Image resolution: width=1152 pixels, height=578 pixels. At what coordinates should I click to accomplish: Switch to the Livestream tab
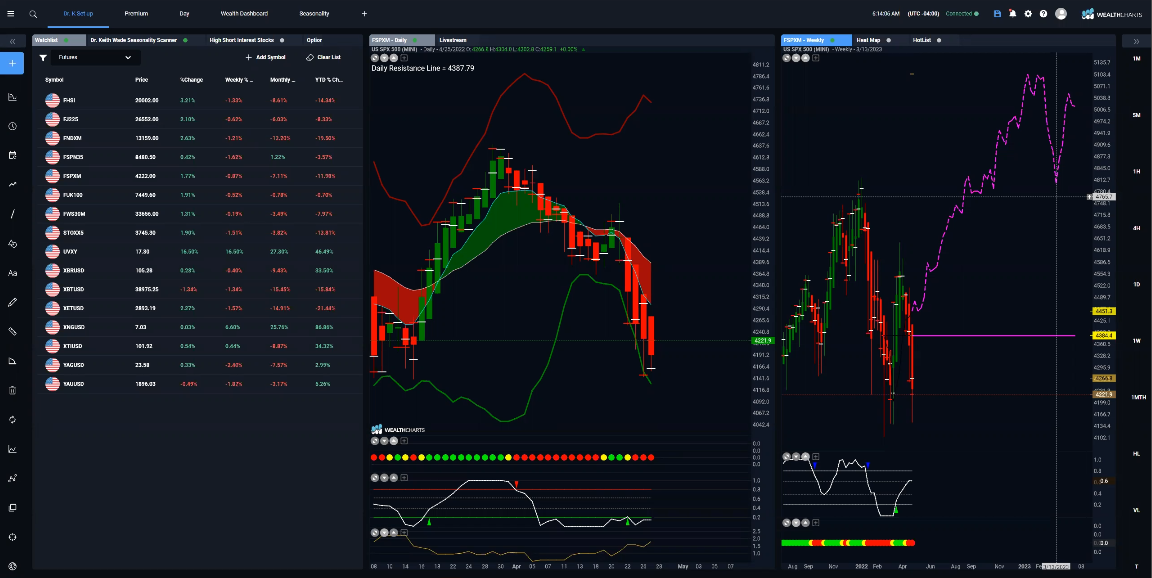pos(453,40)
